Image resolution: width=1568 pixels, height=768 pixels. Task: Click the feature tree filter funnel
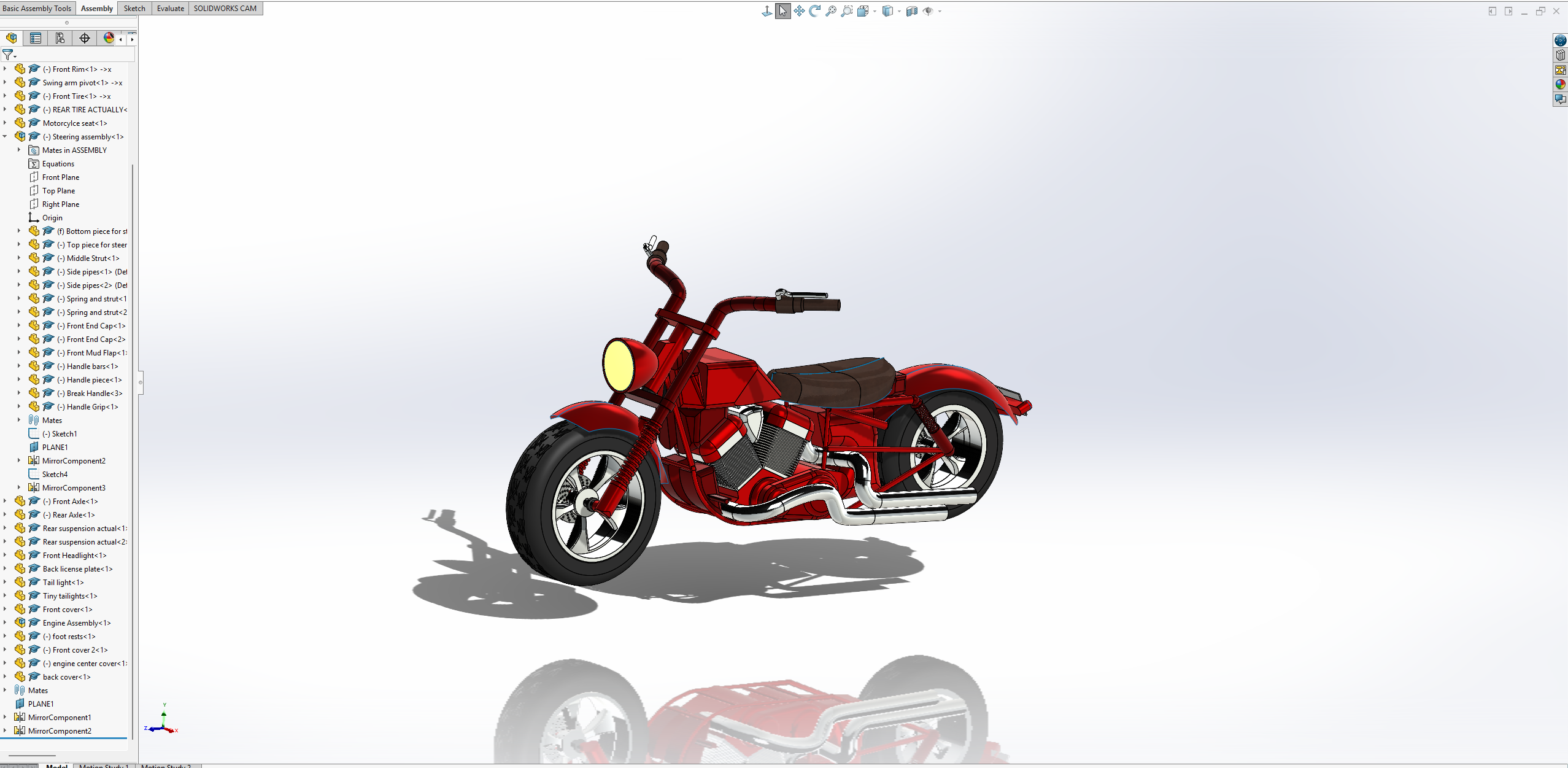8,55
